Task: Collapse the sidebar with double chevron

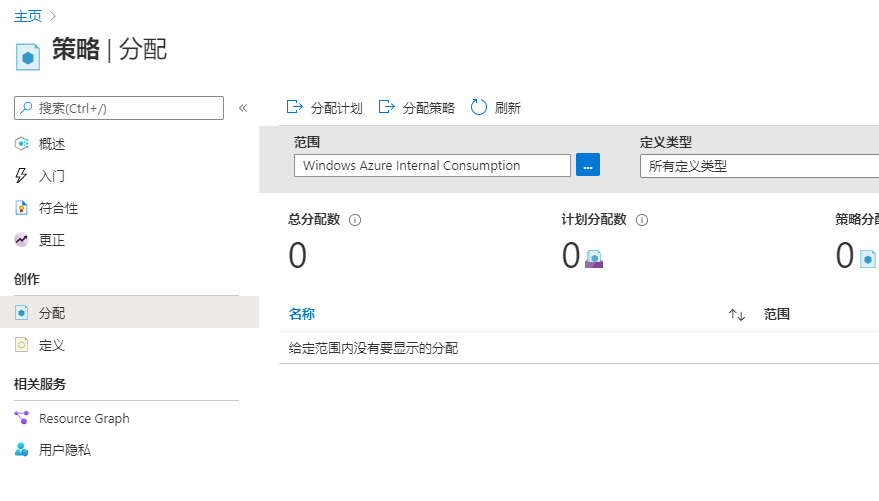Action: pyautogui.click(x=243, y=108)
